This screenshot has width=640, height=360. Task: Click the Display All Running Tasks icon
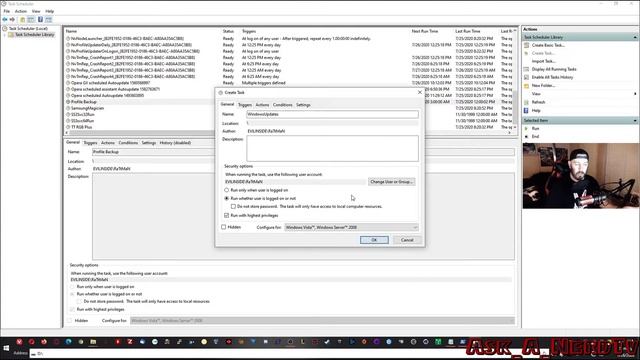[x=527, y=69]
